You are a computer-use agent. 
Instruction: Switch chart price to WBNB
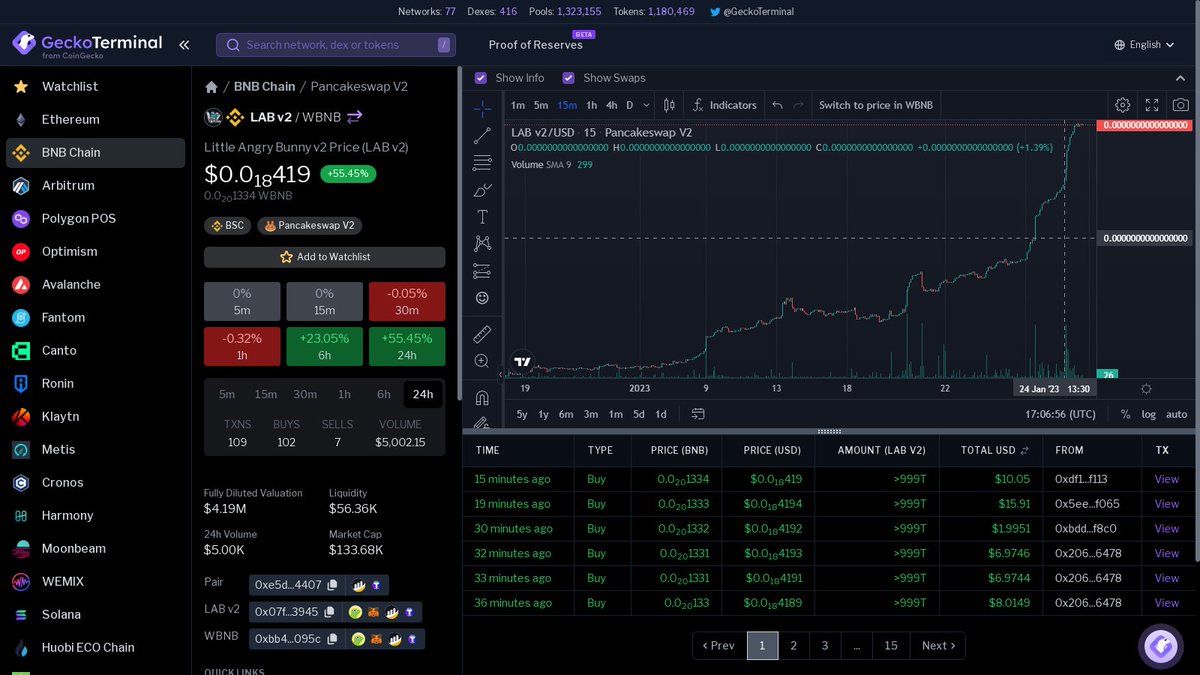pos(876,105)
